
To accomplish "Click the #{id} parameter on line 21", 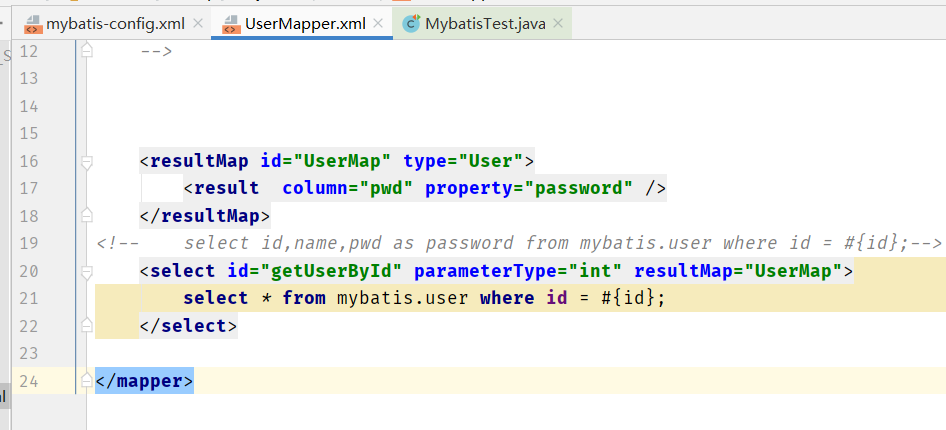I will coord(628,298).
